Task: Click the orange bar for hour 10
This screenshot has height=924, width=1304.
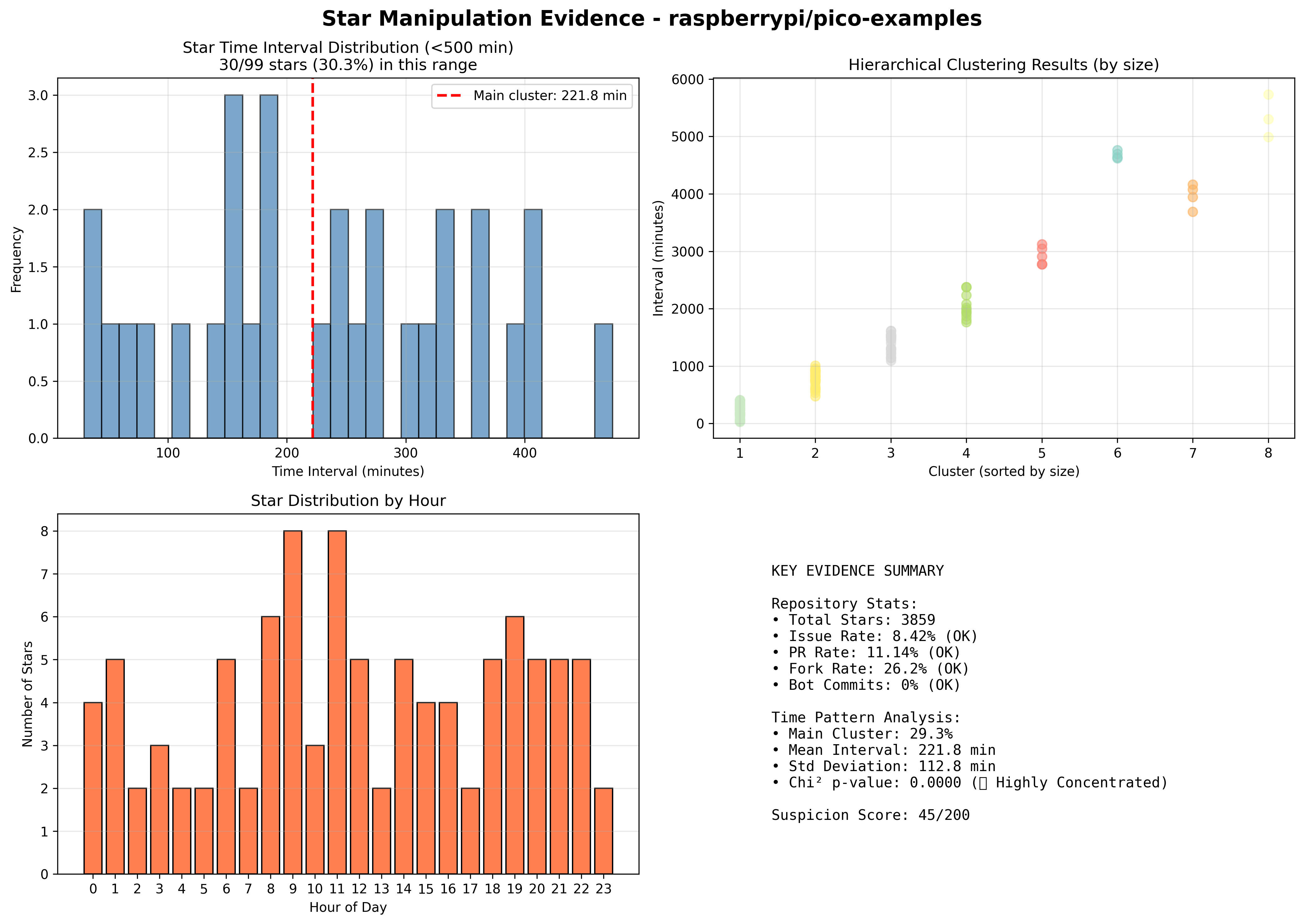Action: (315, 810)
